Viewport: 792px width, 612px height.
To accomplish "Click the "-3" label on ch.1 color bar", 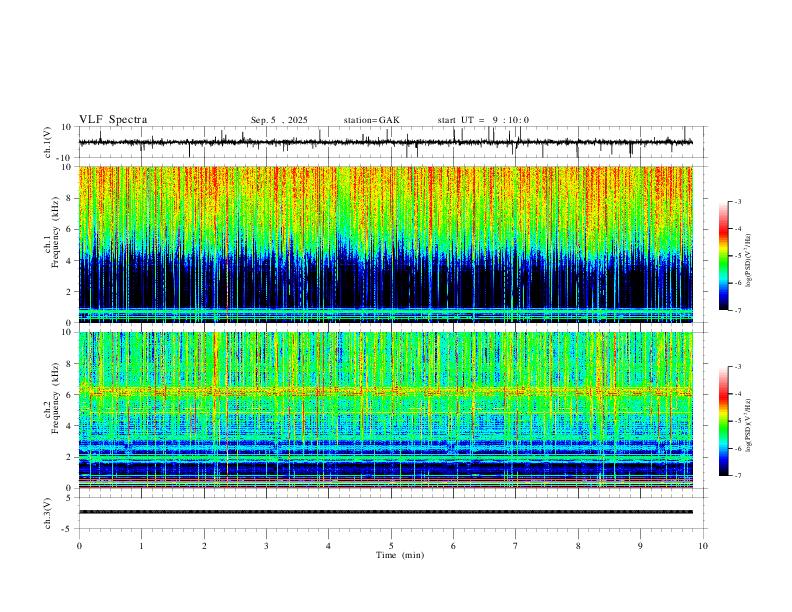I will [738, 202].
